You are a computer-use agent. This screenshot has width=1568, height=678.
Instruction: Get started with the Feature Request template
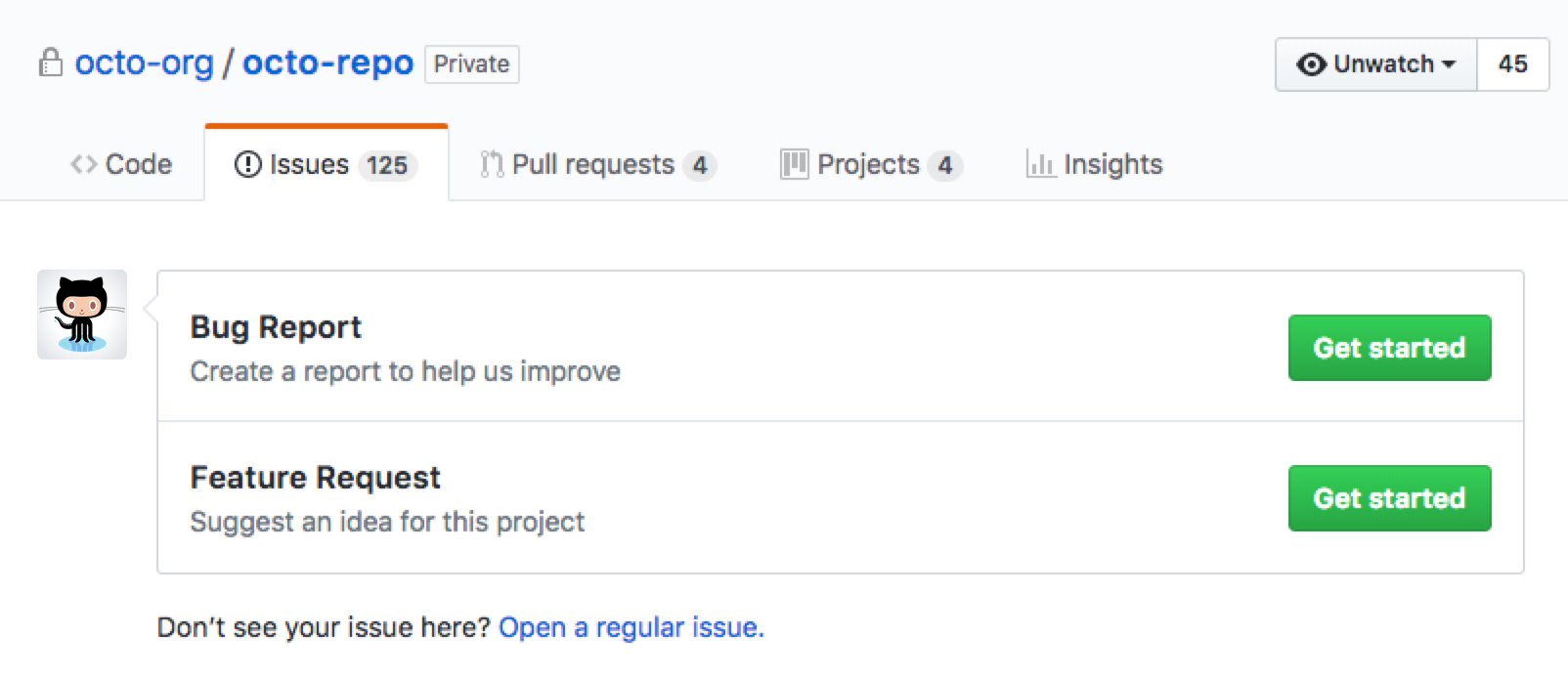click(1389, 498)
